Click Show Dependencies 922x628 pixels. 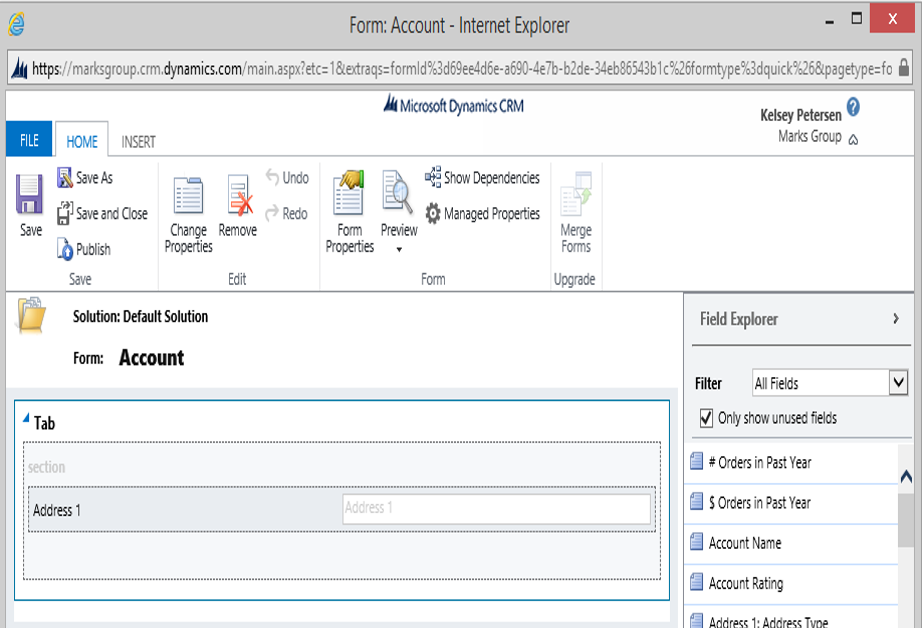tap(482, 178)
